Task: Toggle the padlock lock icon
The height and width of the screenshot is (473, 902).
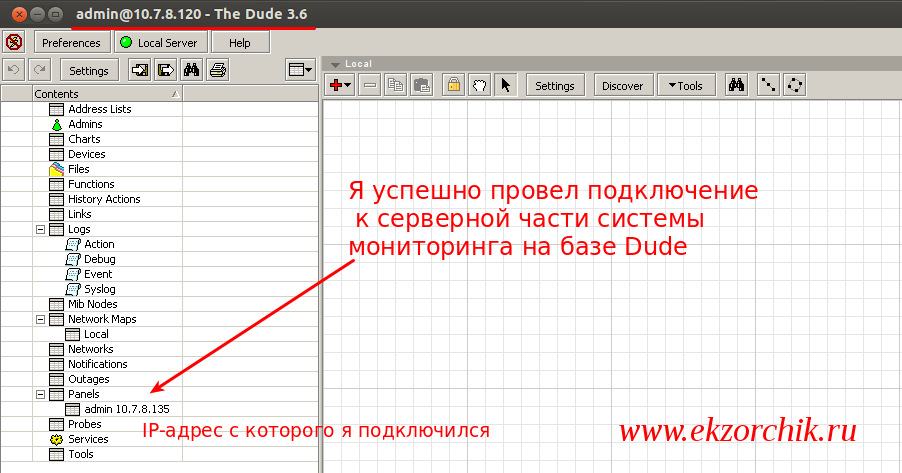Action: point(454,85)
